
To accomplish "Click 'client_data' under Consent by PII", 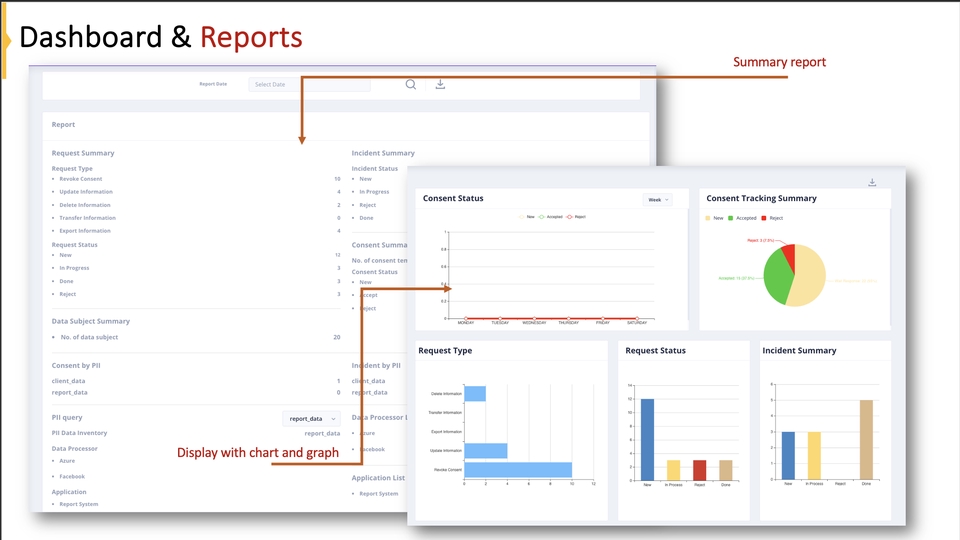I will [x=69, y=381].
